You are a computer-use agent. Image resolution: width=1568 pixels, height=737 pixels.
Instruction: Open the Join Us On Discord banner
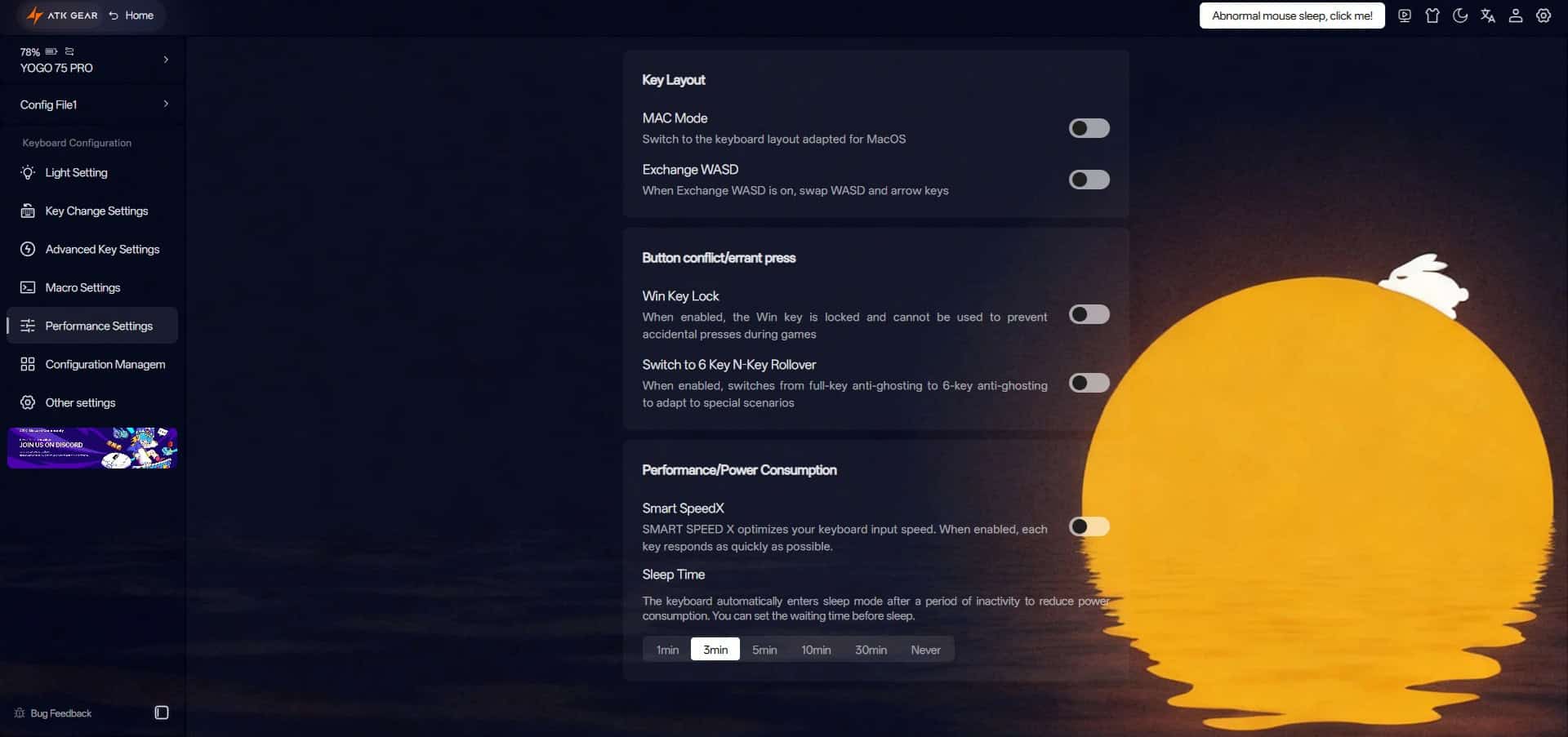(92, 448)
